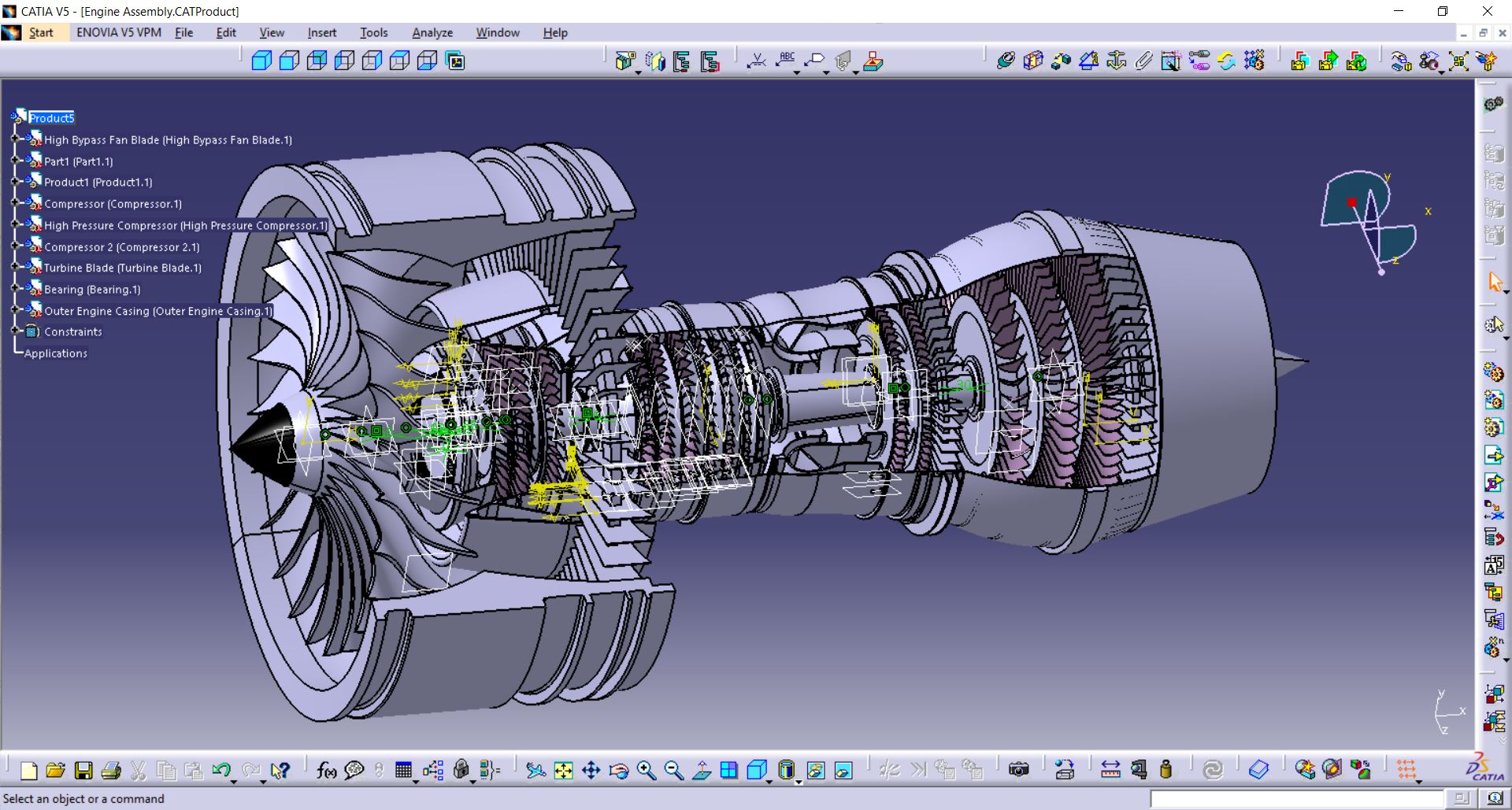
Task: Open ENOVIA V5 VPM menu
Action: 118,32
